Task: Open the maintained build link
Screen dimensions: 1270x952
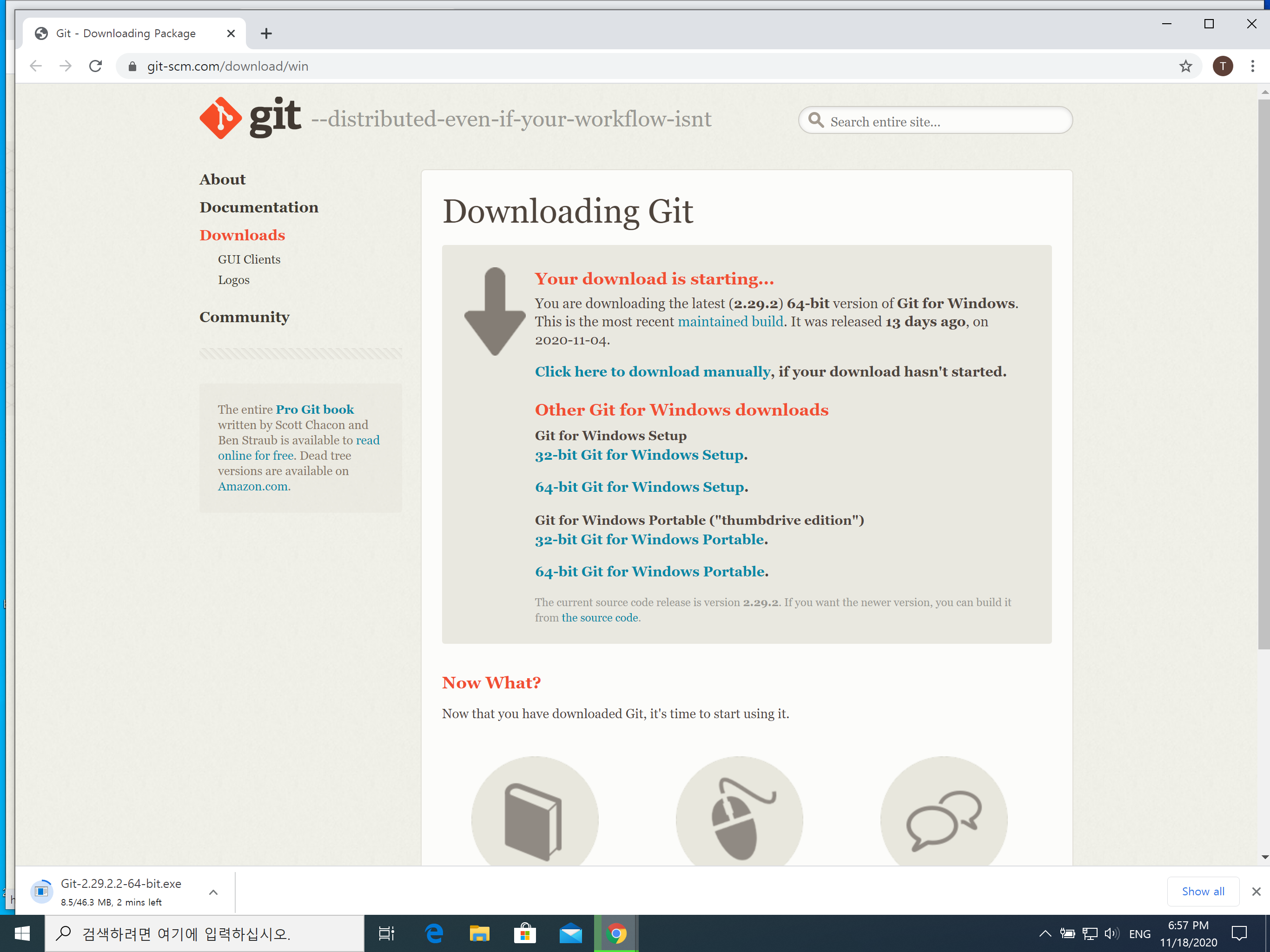Action: 730,322
